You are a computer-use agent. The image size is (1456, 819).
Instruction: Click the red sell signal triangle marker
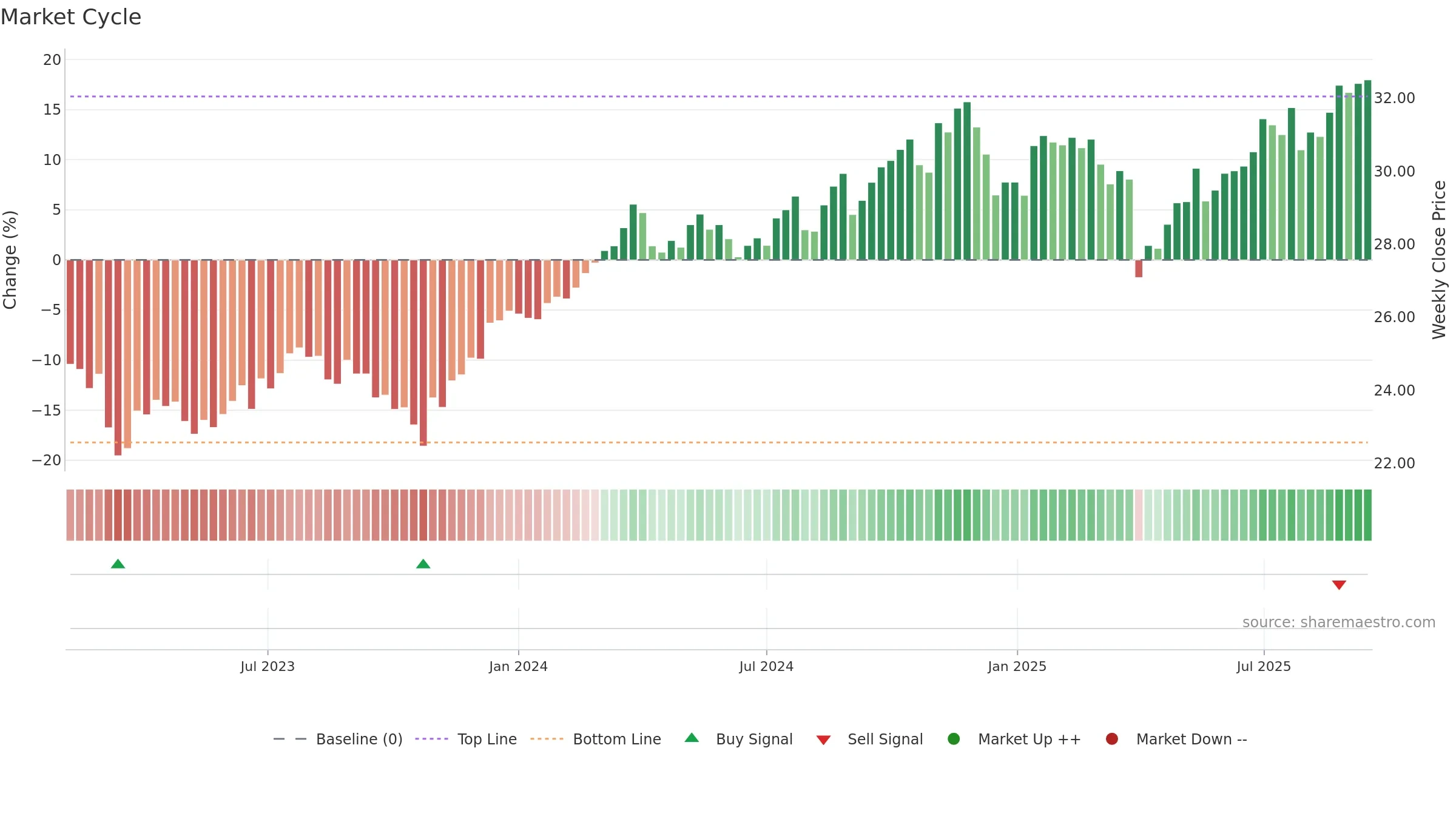tap(1339, 585)
